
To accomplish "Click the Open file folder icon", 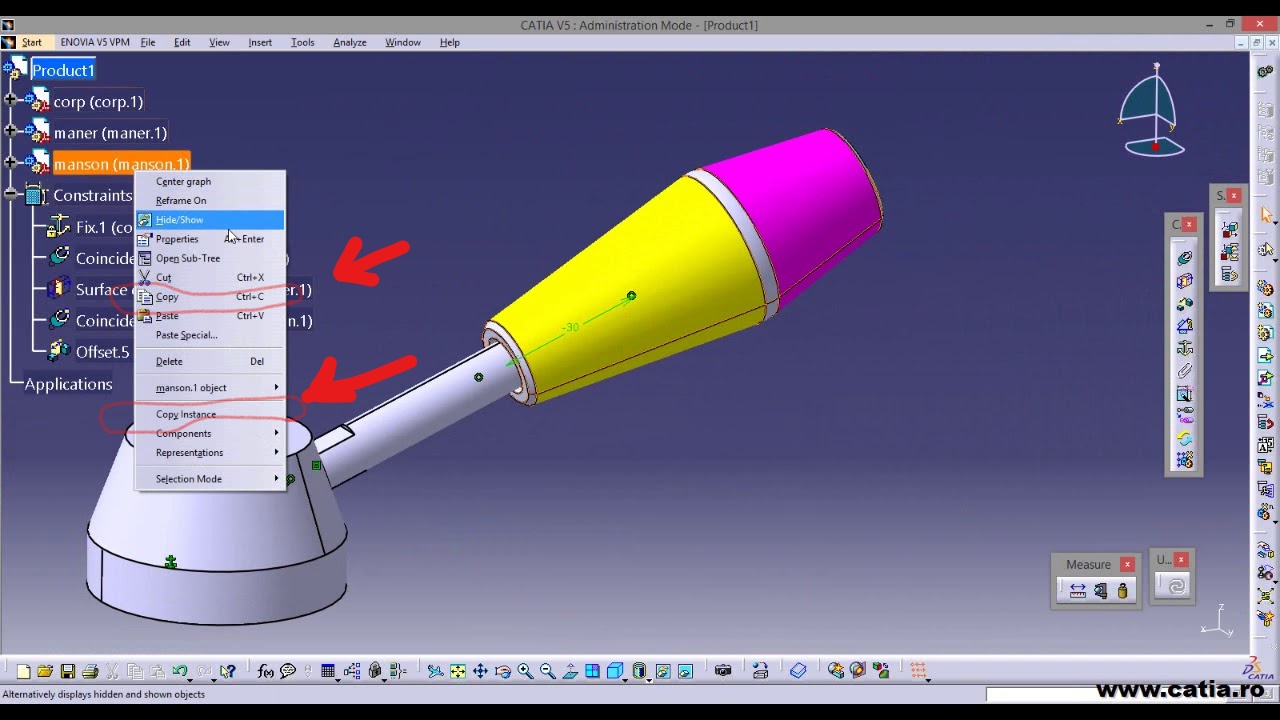I will pyautogui.click(x=45, y=671).
